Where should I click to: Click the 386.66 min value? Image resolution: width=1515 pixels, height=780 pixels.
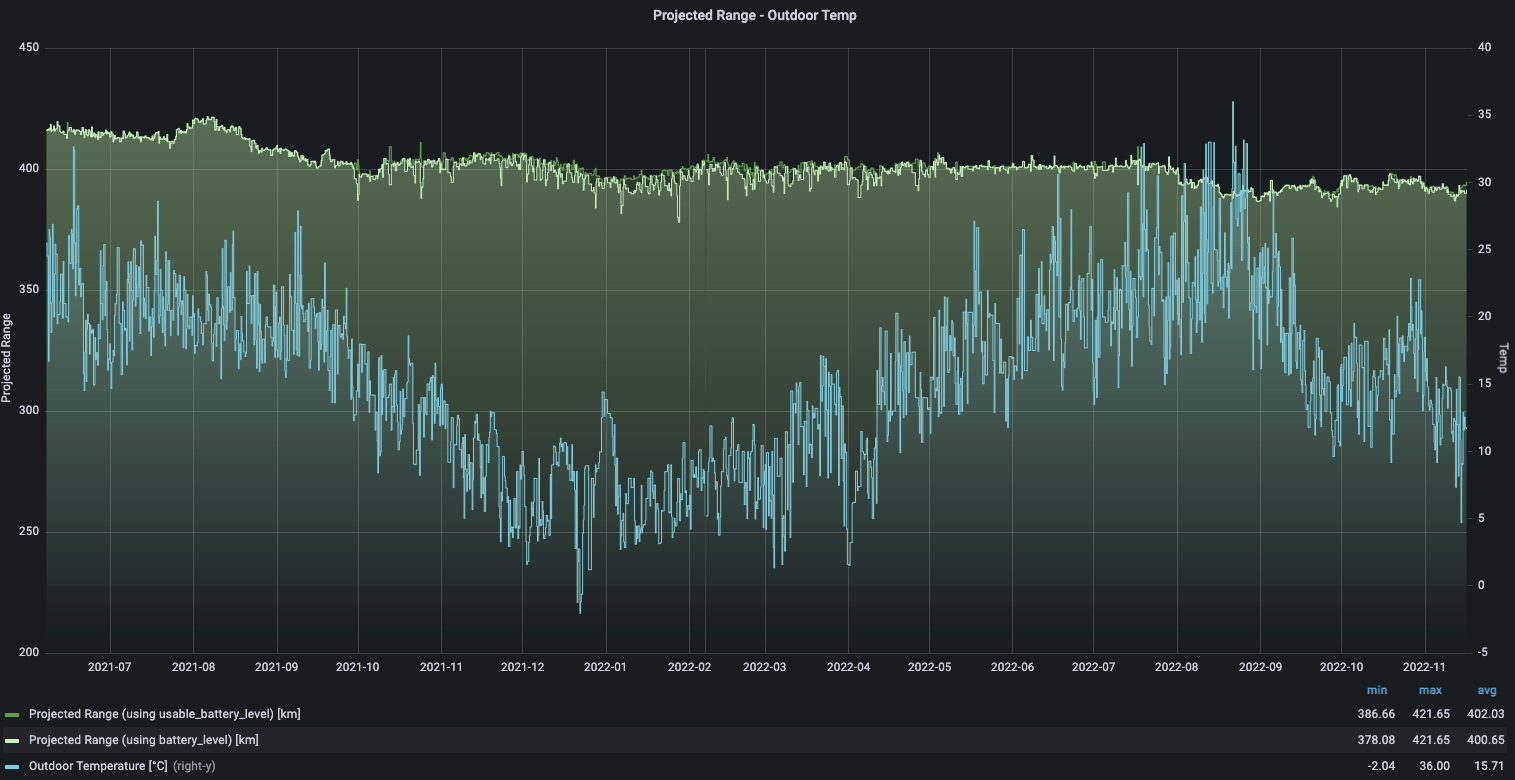[1375, 714]
